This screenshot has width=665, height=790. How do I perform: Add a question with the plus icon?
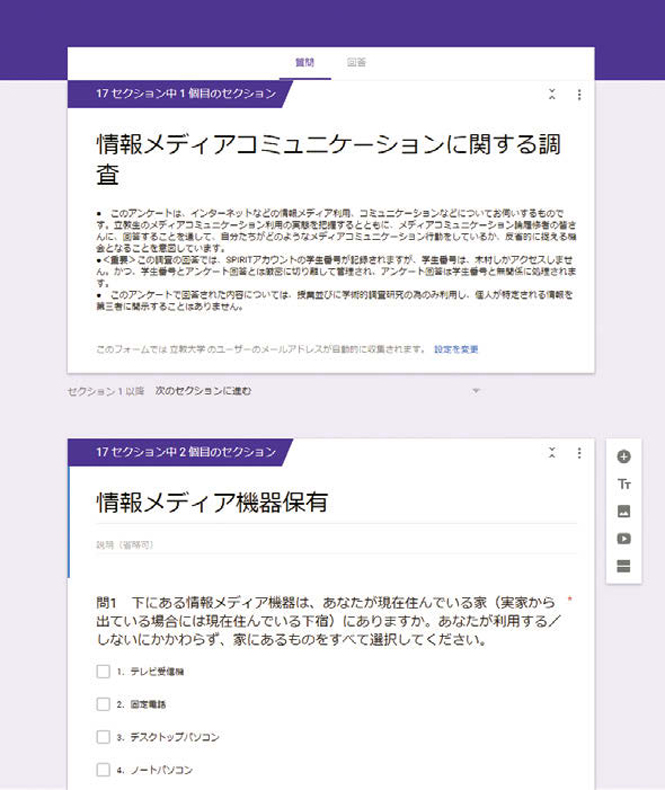(624, 456)
